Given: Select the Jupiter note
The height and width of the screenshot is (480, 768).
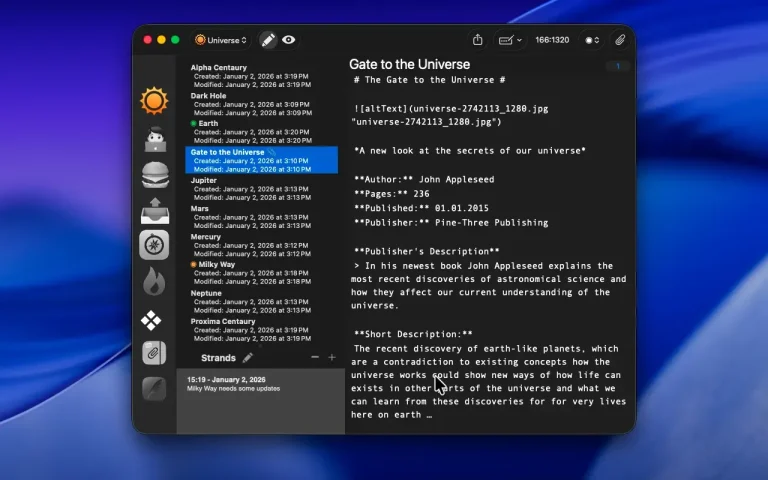Looking at the screenshot, I should pyautogui.click(x=262, y=189).
